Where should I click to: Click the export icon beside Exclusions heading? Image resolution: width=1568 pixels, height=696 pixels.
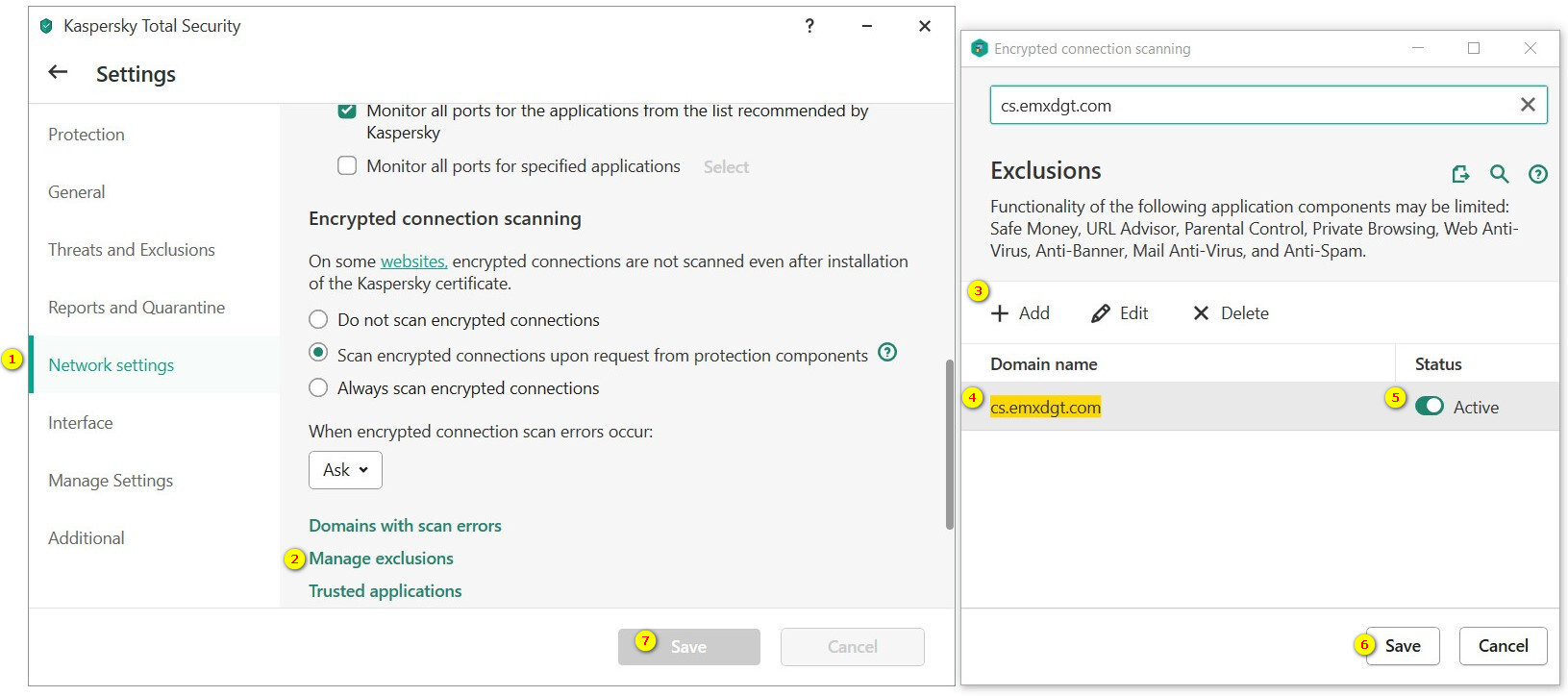1460,174
